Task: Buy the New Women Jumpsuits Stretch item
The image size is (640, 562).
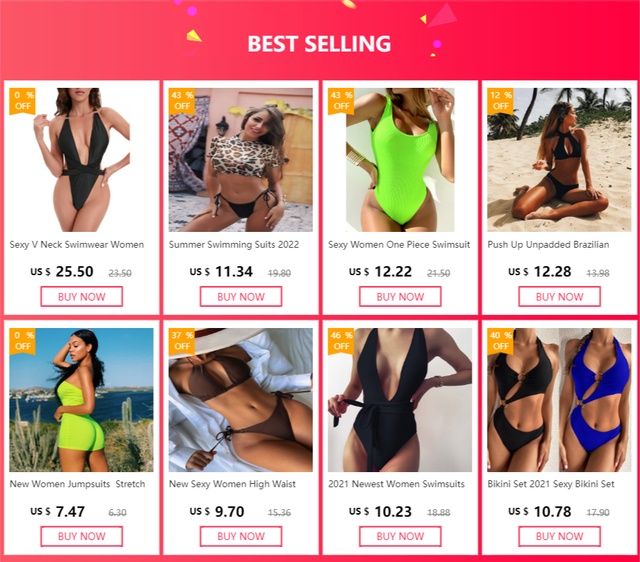Action: pos(82,536)
